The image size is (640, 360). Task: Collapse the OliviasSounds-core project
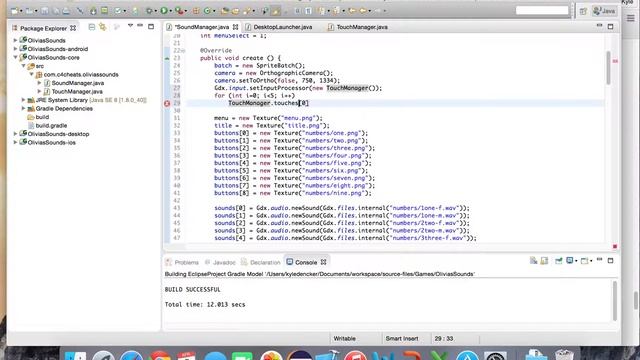coord(16,58)
